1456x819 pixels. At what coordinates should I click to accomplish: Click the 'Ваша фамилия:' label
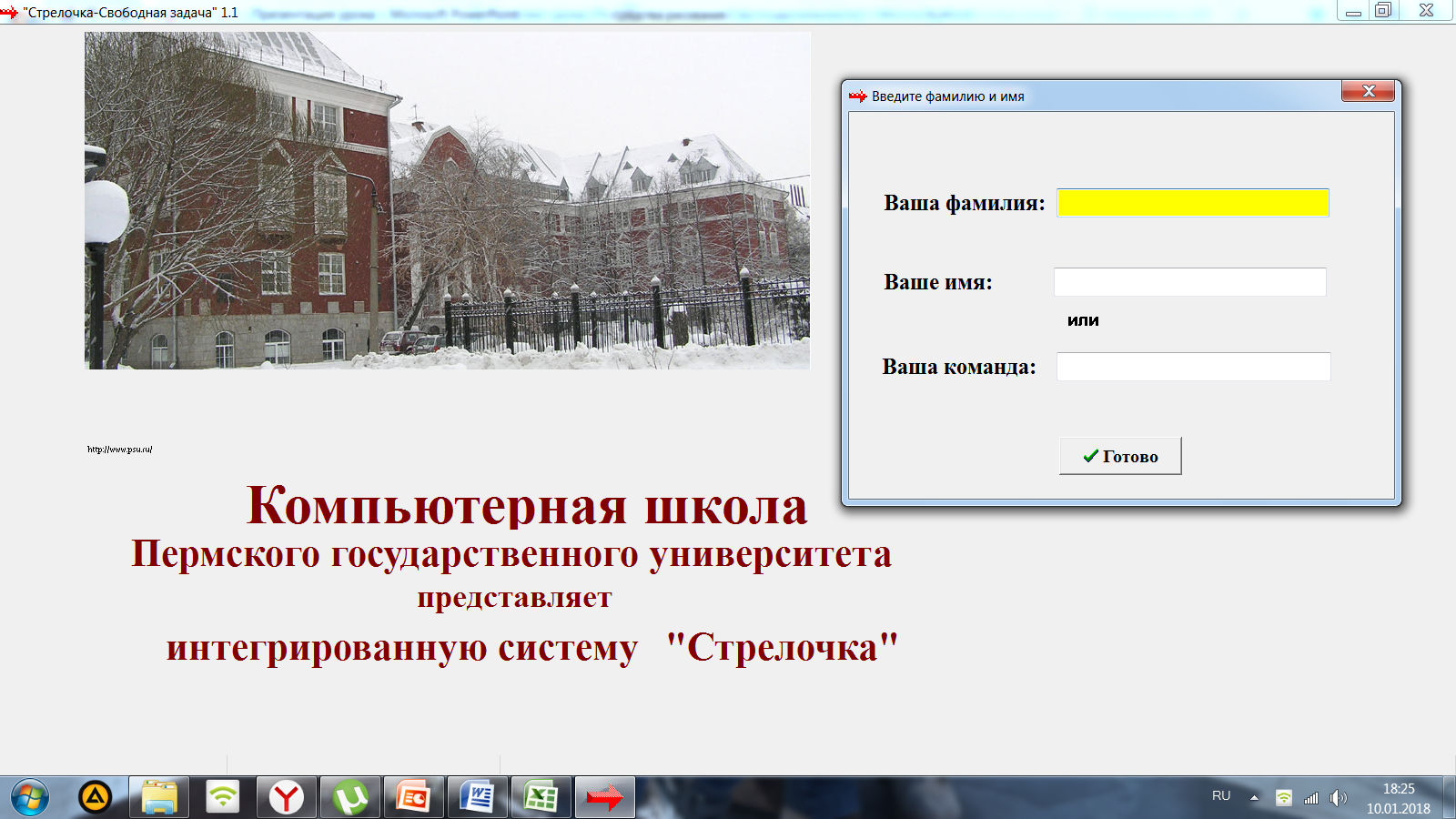pyautogui.click(x=965, y=203)
